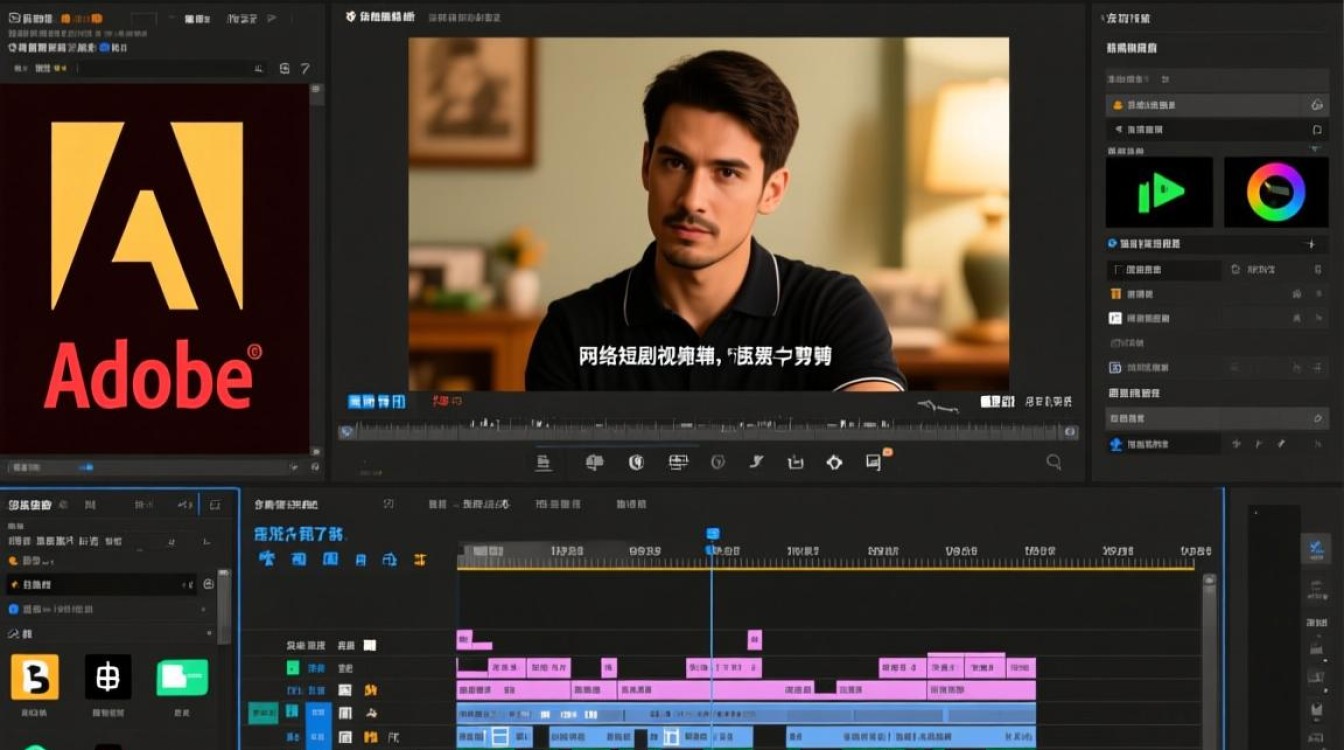Select the highlighted orange-icon row in project panel
1344x750 pixels.
tap(100, 584)
